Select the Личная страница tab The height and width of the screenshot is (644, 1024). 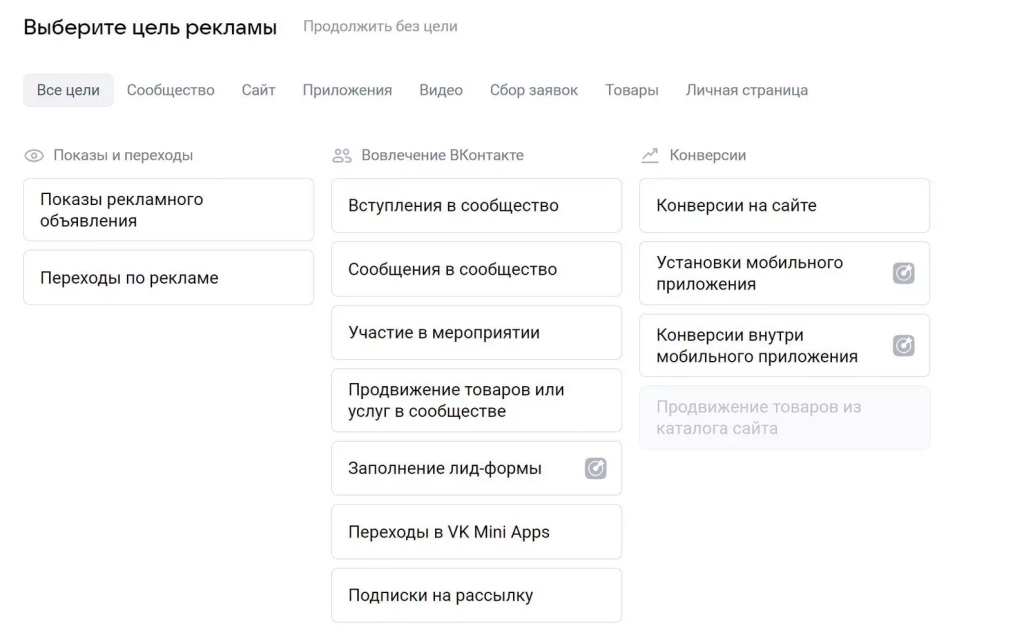(746, 90)
